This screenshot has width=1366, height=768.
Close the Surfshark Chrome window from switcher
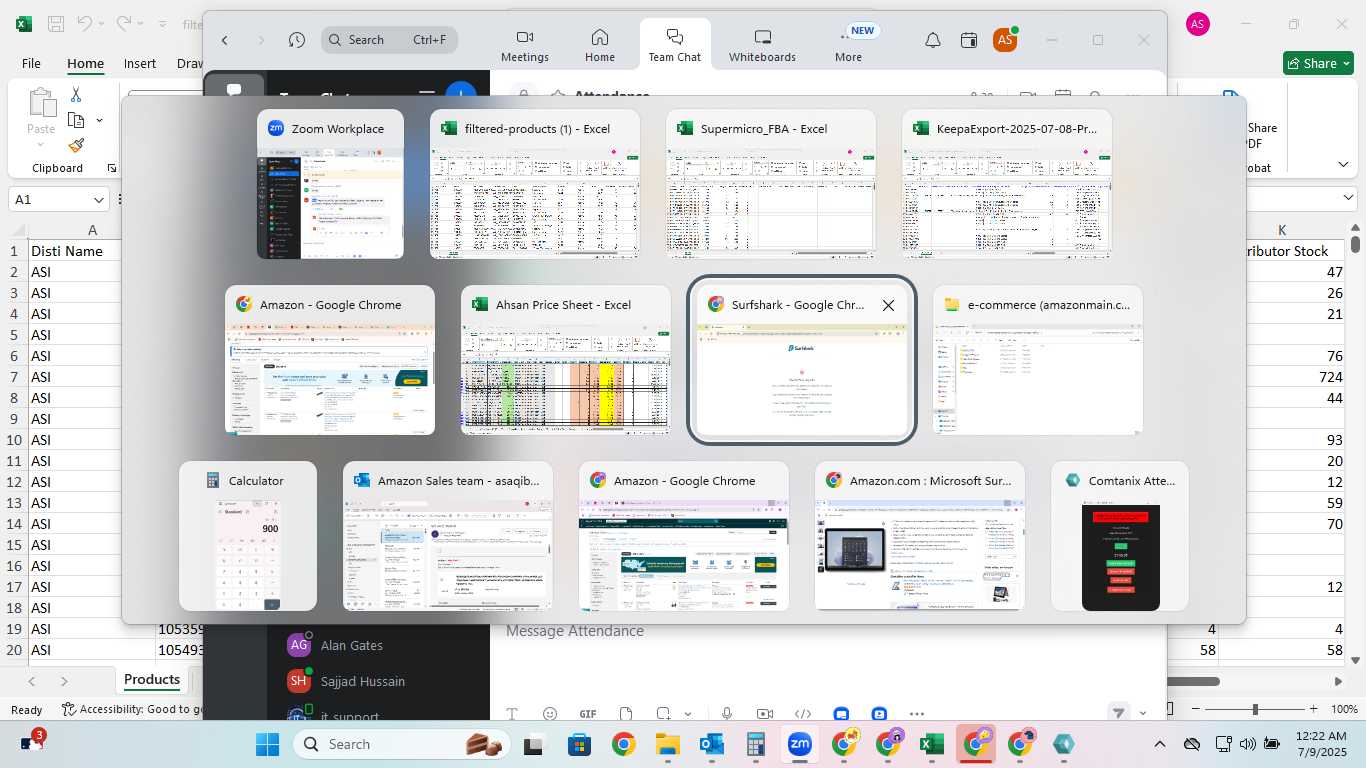pos(888,305)
